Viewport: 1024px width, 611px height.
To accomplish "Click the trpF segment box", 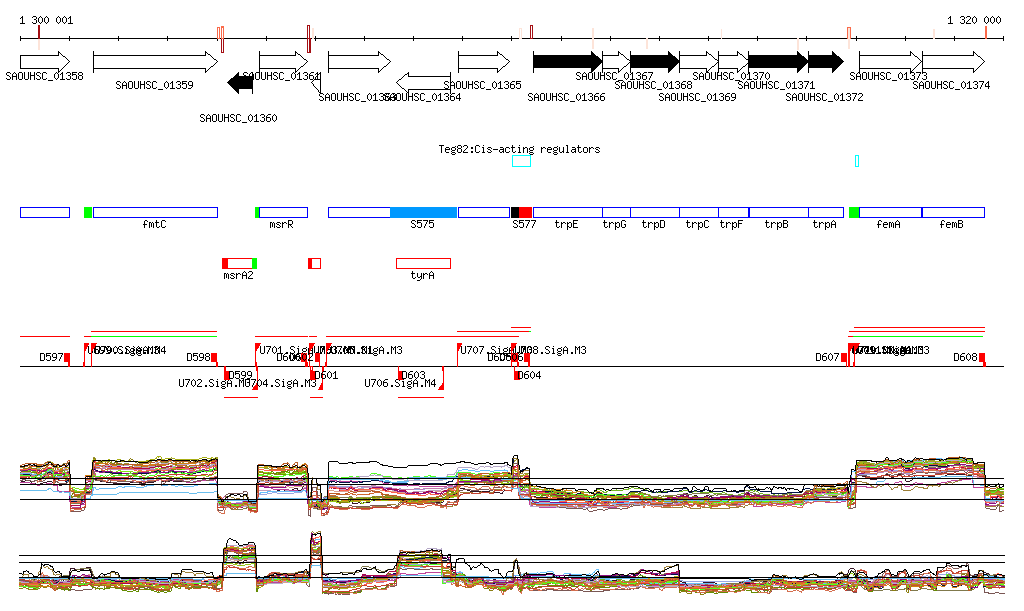I will click(x=733, y=212).
